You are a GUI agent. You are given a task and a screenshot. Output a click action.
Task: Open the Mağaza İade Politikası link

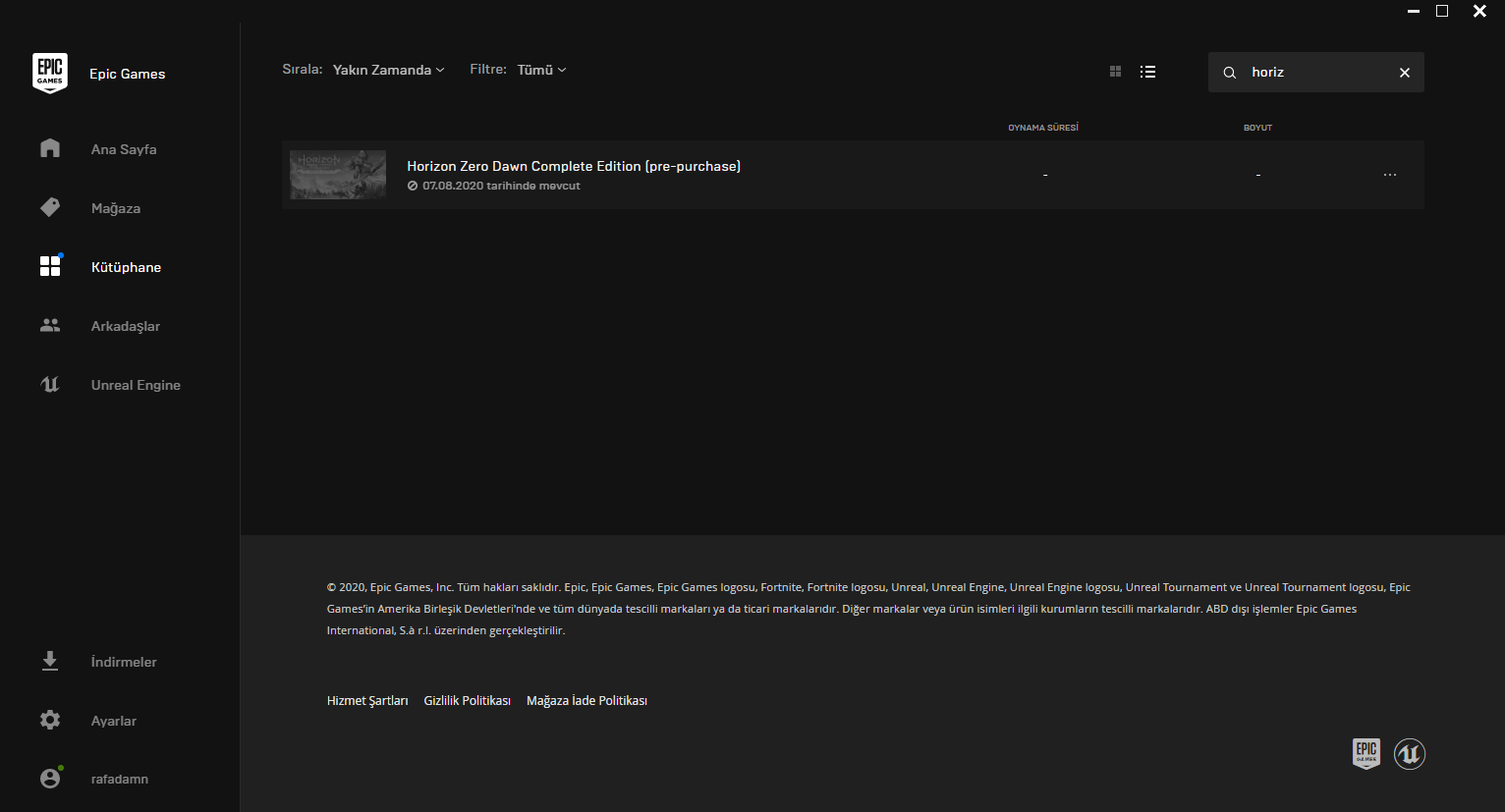coord(586,700)
